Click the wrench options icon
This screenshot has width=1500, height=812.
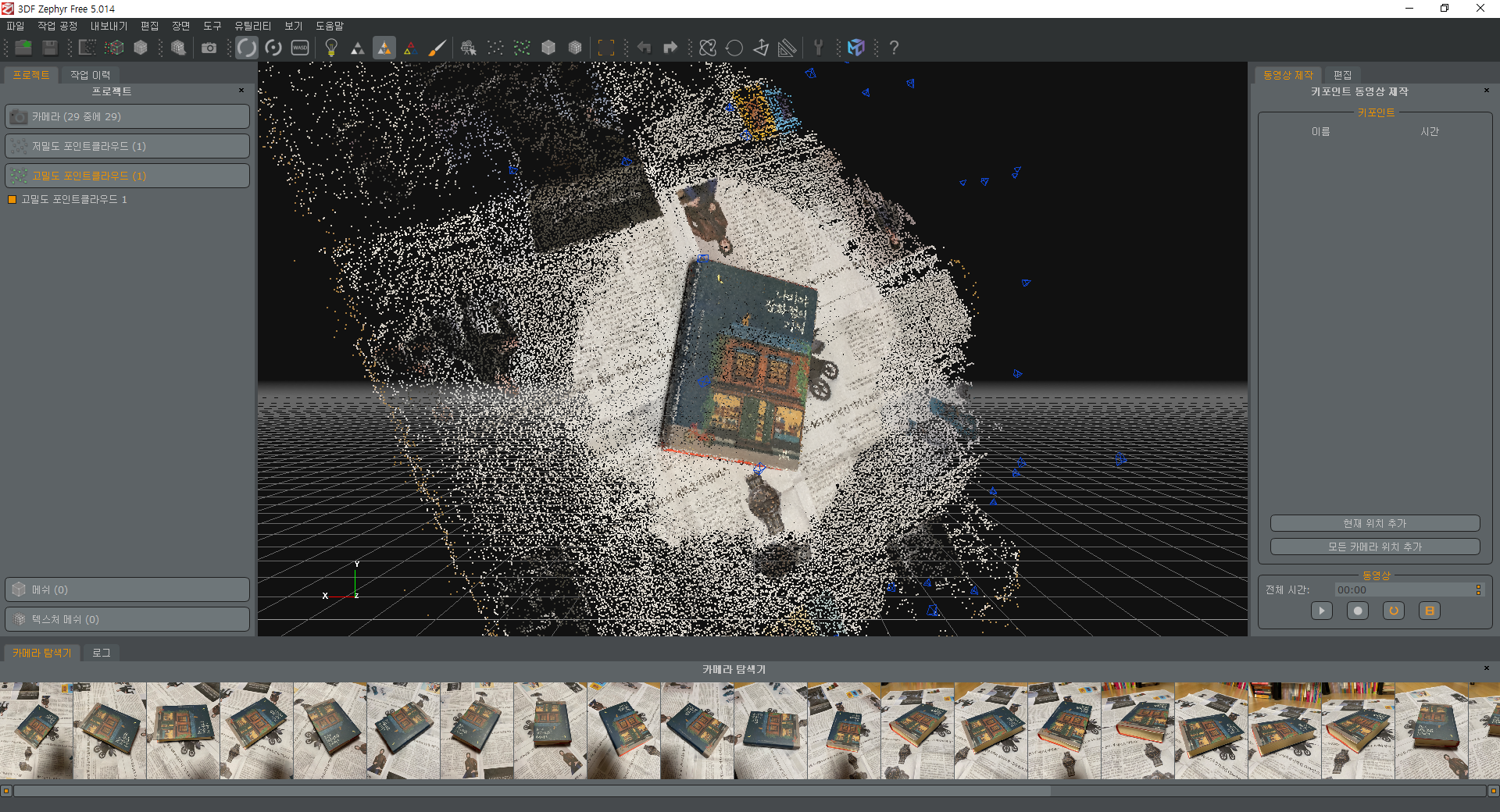pos(819,48)
